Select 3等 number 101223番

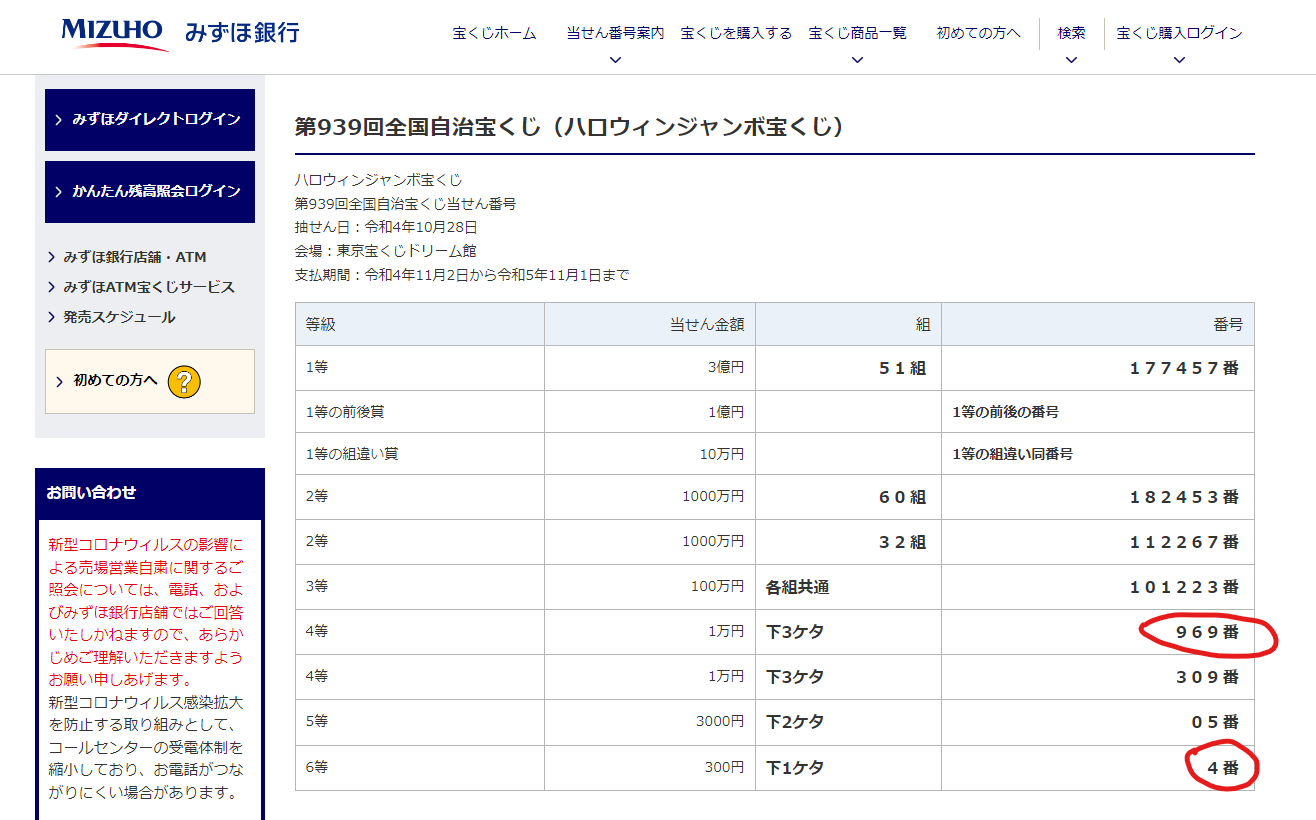(x=1184, y=587)
